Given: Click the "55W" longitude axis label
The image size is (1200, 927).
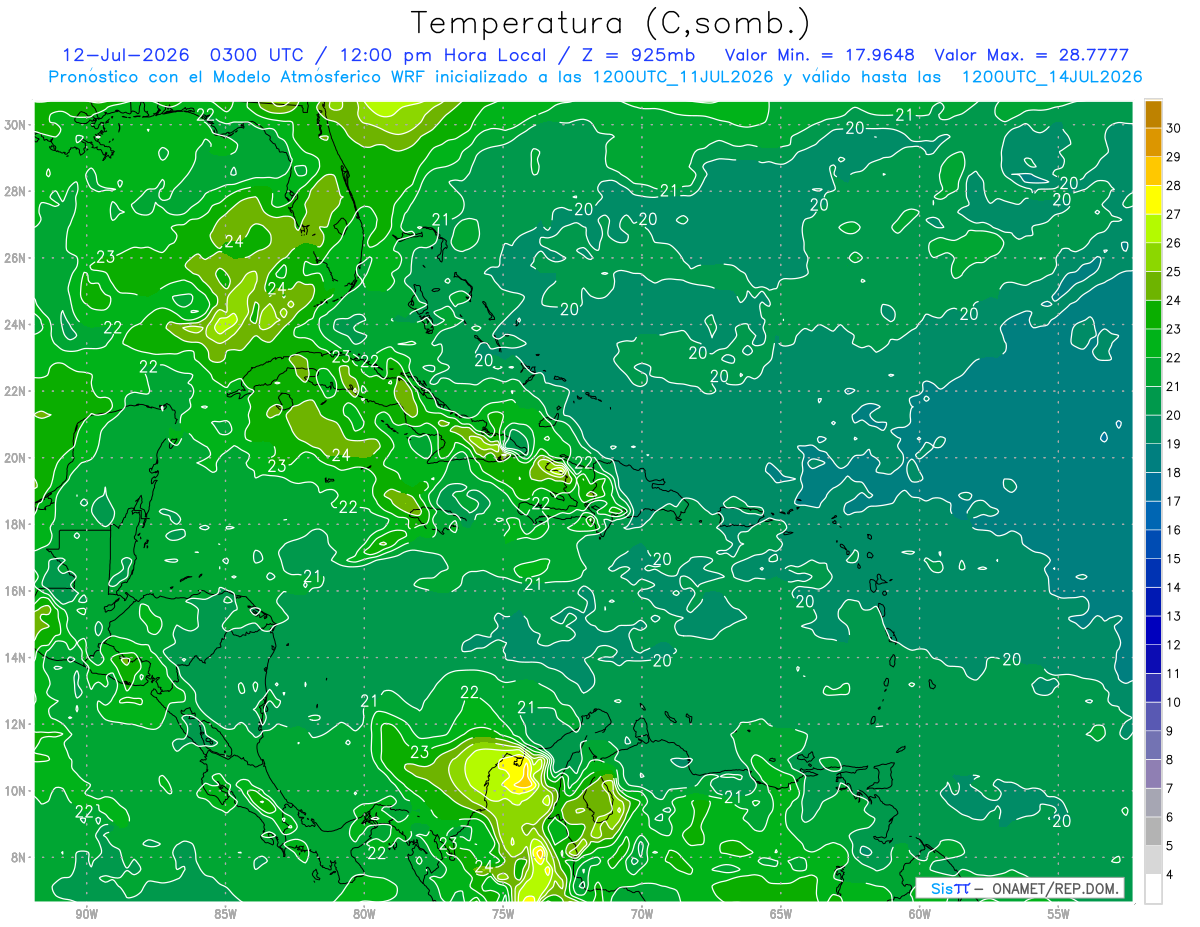Looking at the screenshot, I should pyautogui.click(x=1058, y=914).
